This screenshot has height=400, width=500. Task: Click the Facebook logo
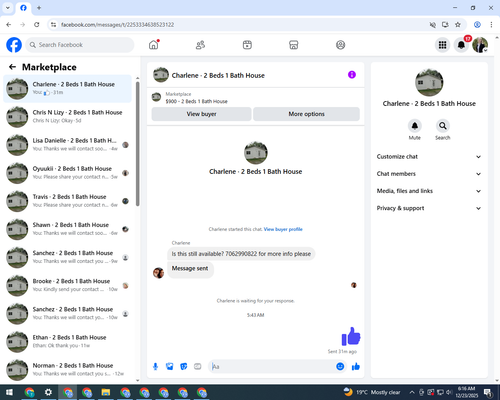coord(14,45)
